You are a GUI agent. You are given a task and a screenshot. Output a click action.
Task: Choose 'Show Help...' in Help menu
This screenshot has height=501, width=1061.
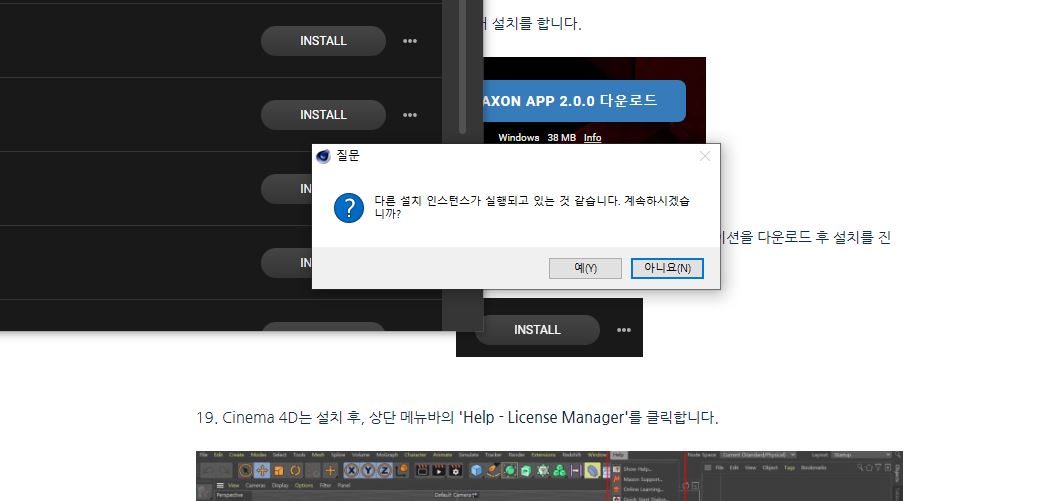(638, 469)
